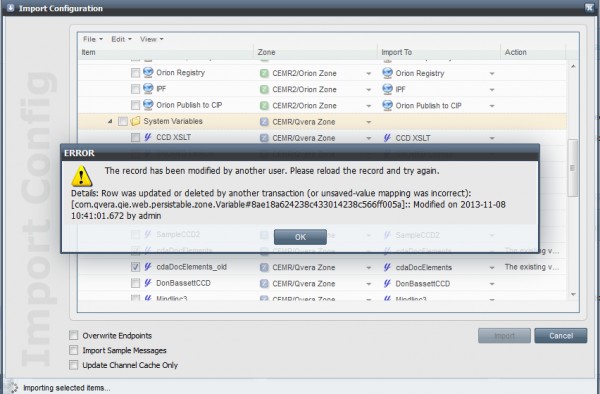Screen dimensions: 600x394
Task: Click the disabled Import button
Action: point(504,335)
